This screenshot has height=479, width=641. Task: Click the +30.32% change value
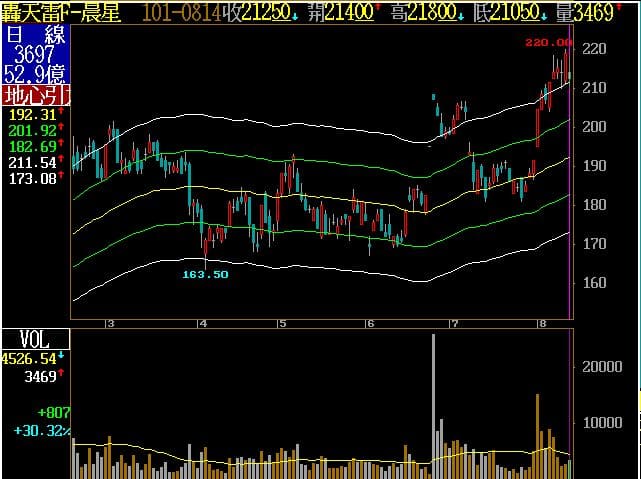pos(36,430)
